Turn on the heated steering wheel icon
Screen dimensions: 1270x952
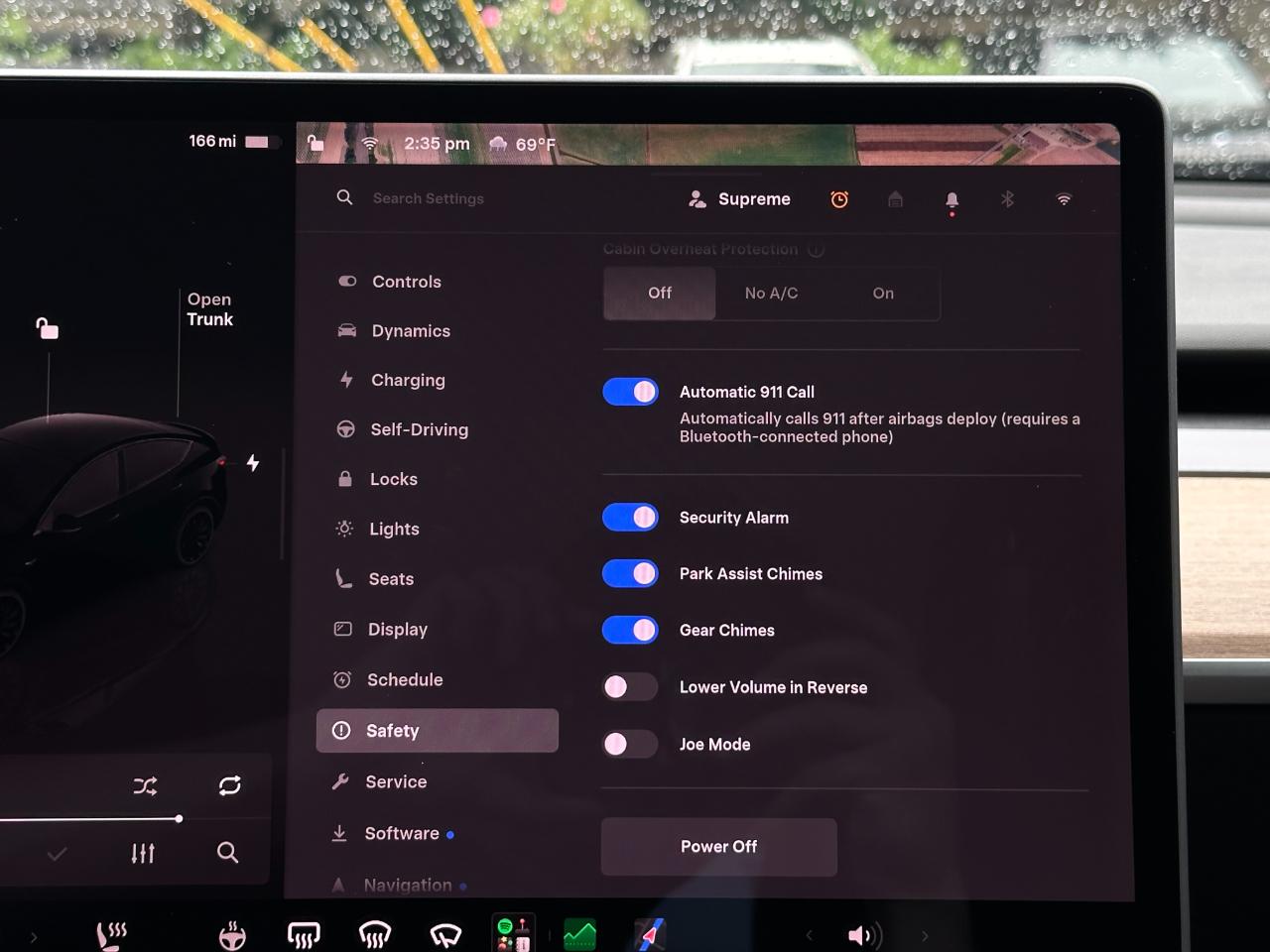(x=232, y=935)
